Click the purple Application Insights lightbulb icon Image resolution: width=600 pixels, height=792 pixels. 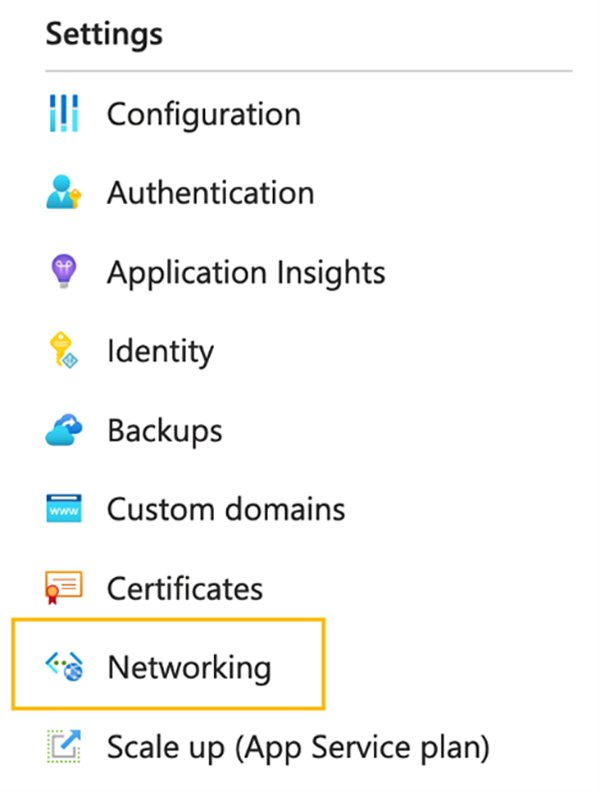pos(63,272)
